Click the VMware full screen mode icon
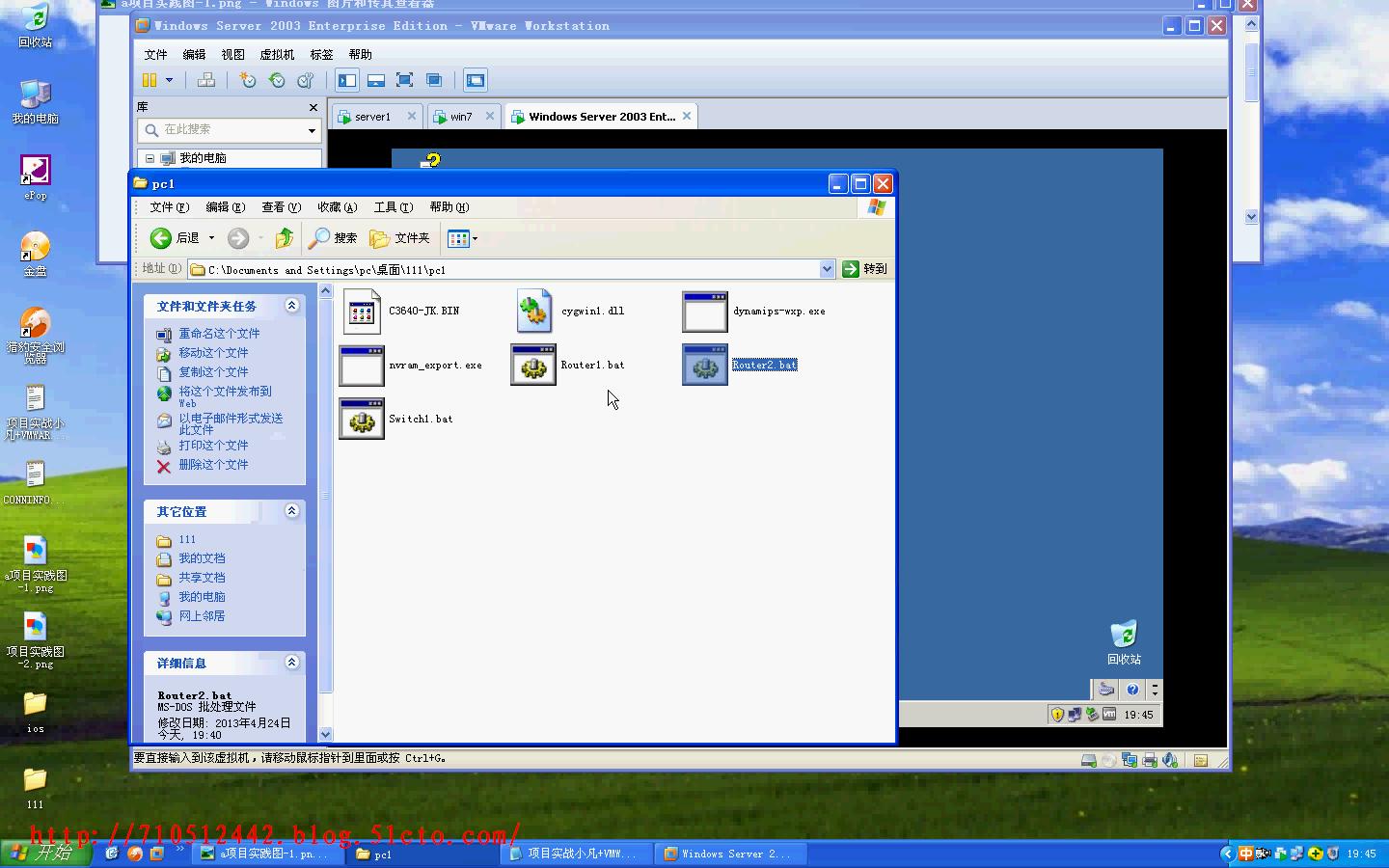 [x=405, y=80]
